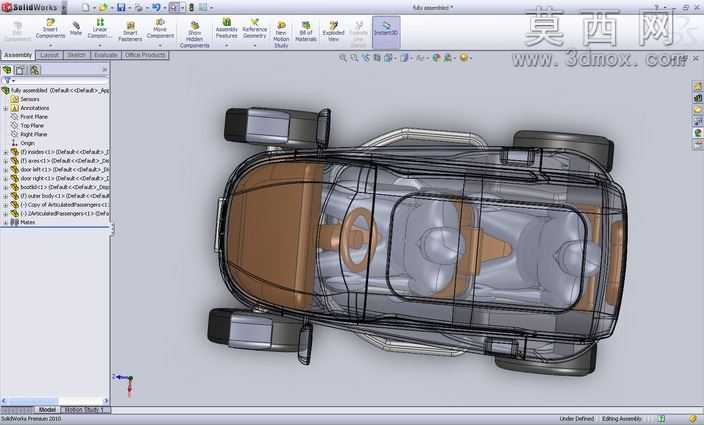Click the Select cursor tool icon
The height and width of the screenshot is (425, 704).
click(x=174, y=7)
